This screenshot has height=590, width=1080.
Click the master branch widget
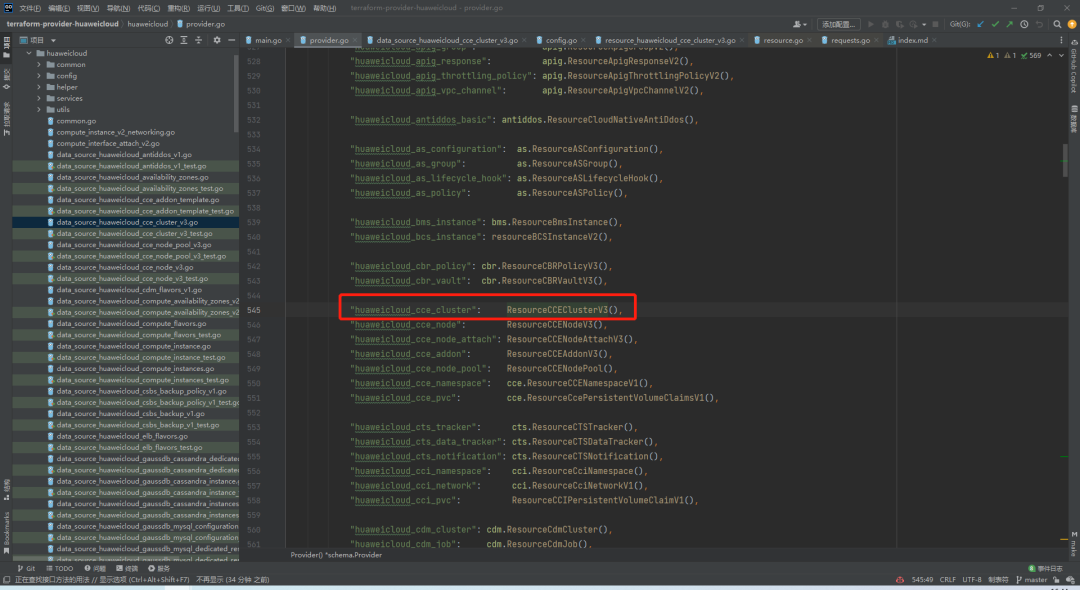[1031, 580]
